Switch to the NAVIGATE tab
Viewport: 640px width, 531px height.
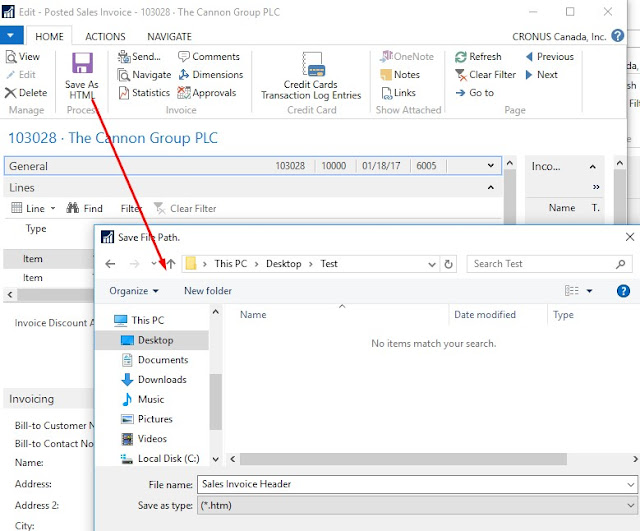point(169,36)
